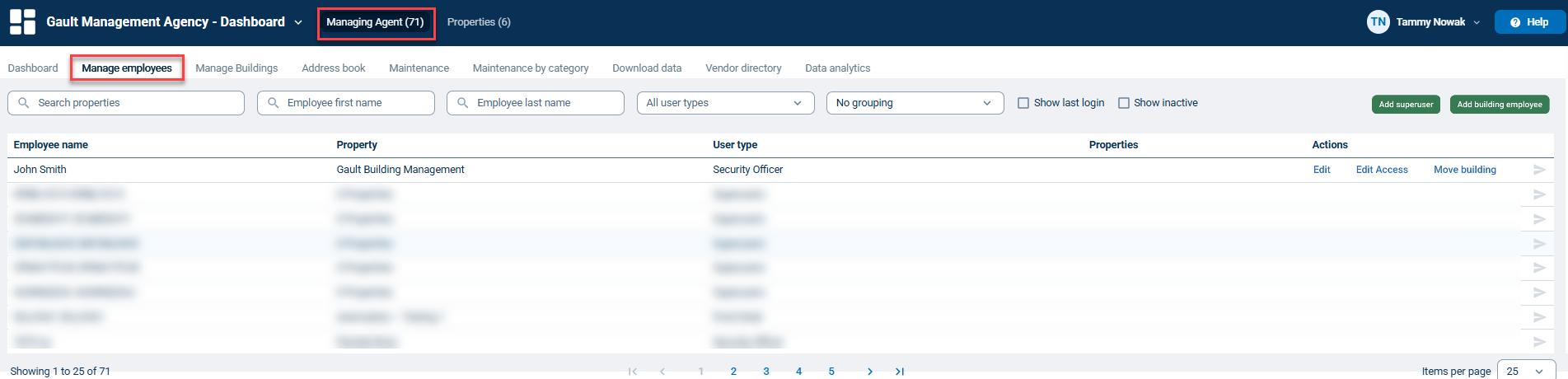Open the Items per page dropdown
The image size is (1568, 379).
pyautogui.click(x=1526, y=371)
